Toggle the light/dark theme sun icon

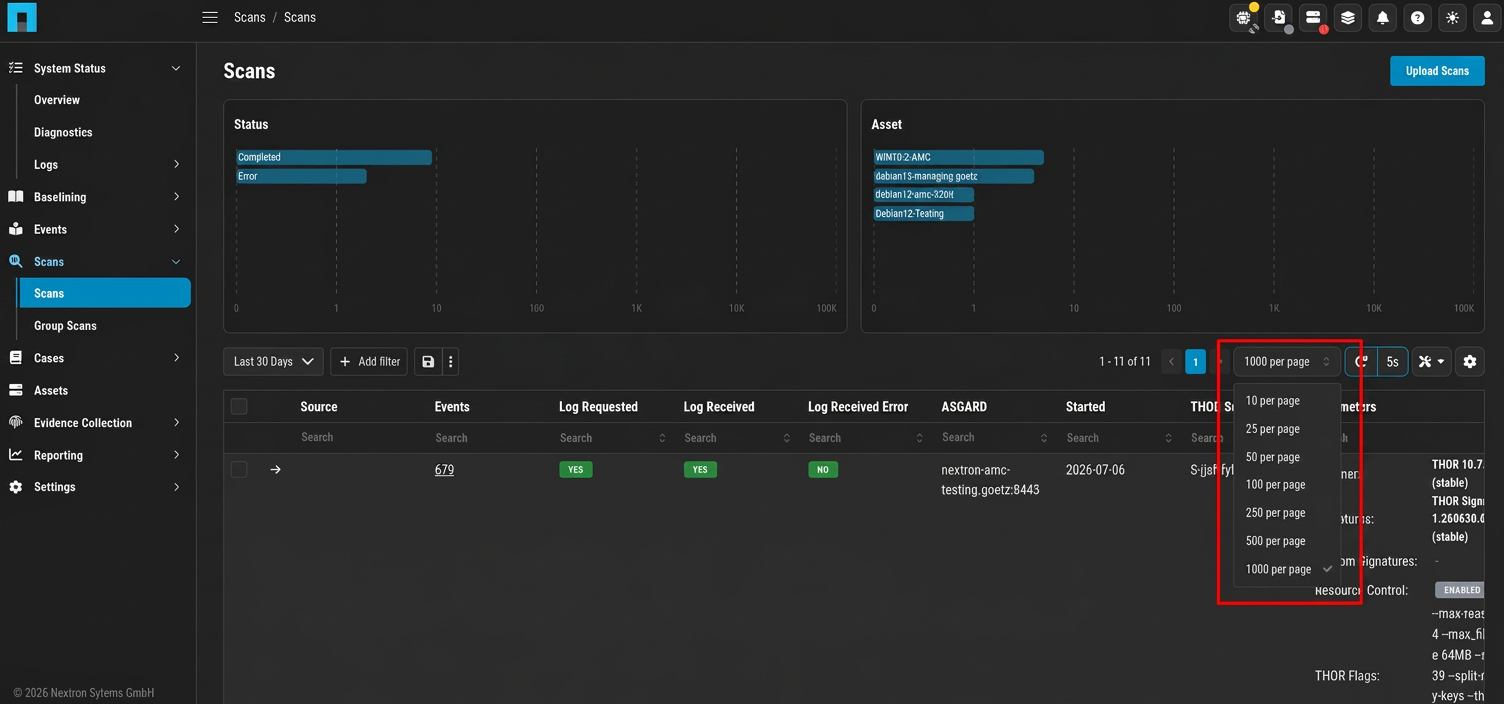1452,17
